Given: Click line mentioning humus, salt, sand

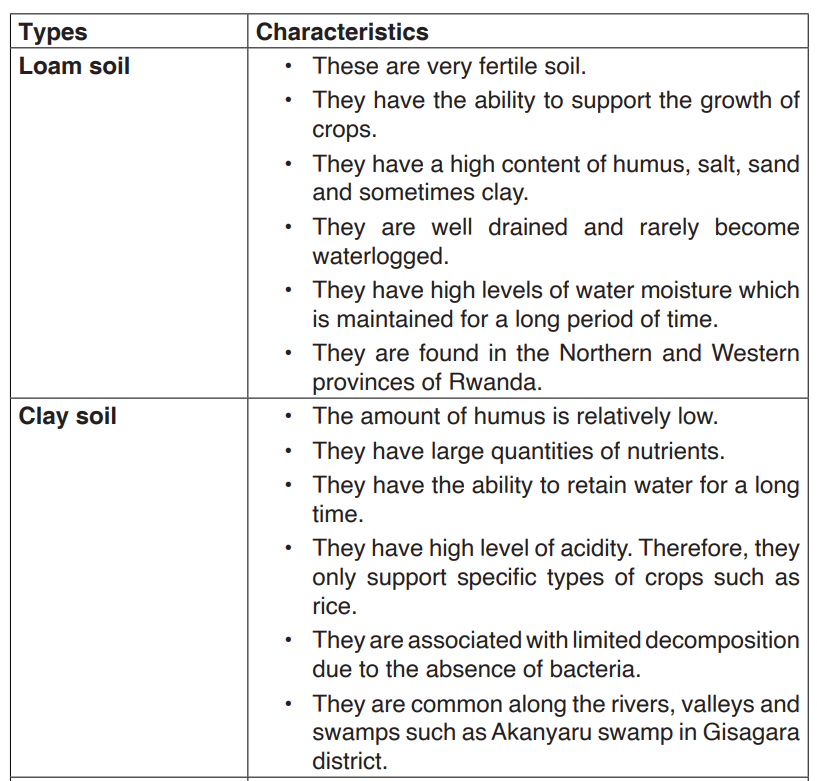Looking at the screenshot, I should [556, 164].
